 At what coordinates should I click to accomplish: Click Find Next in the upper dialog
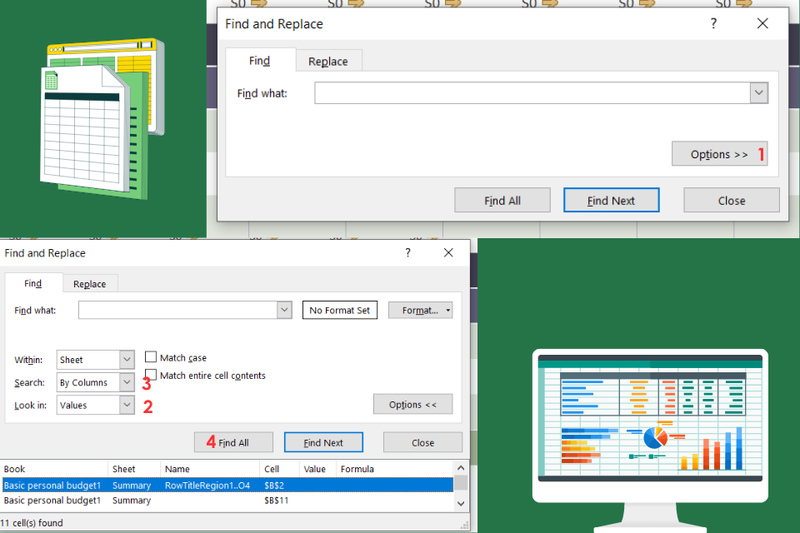tap(611, 200)
